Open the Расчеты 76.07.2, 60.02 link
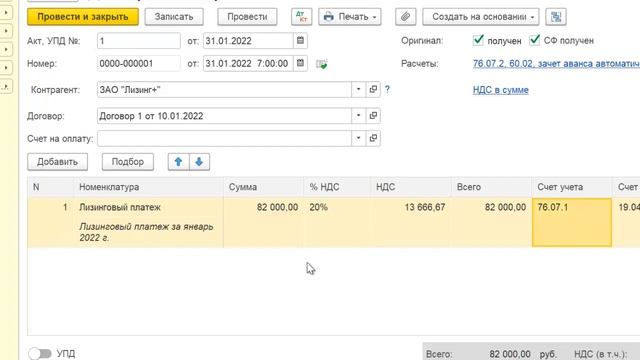640x360 pixels. tap(556, 64)
